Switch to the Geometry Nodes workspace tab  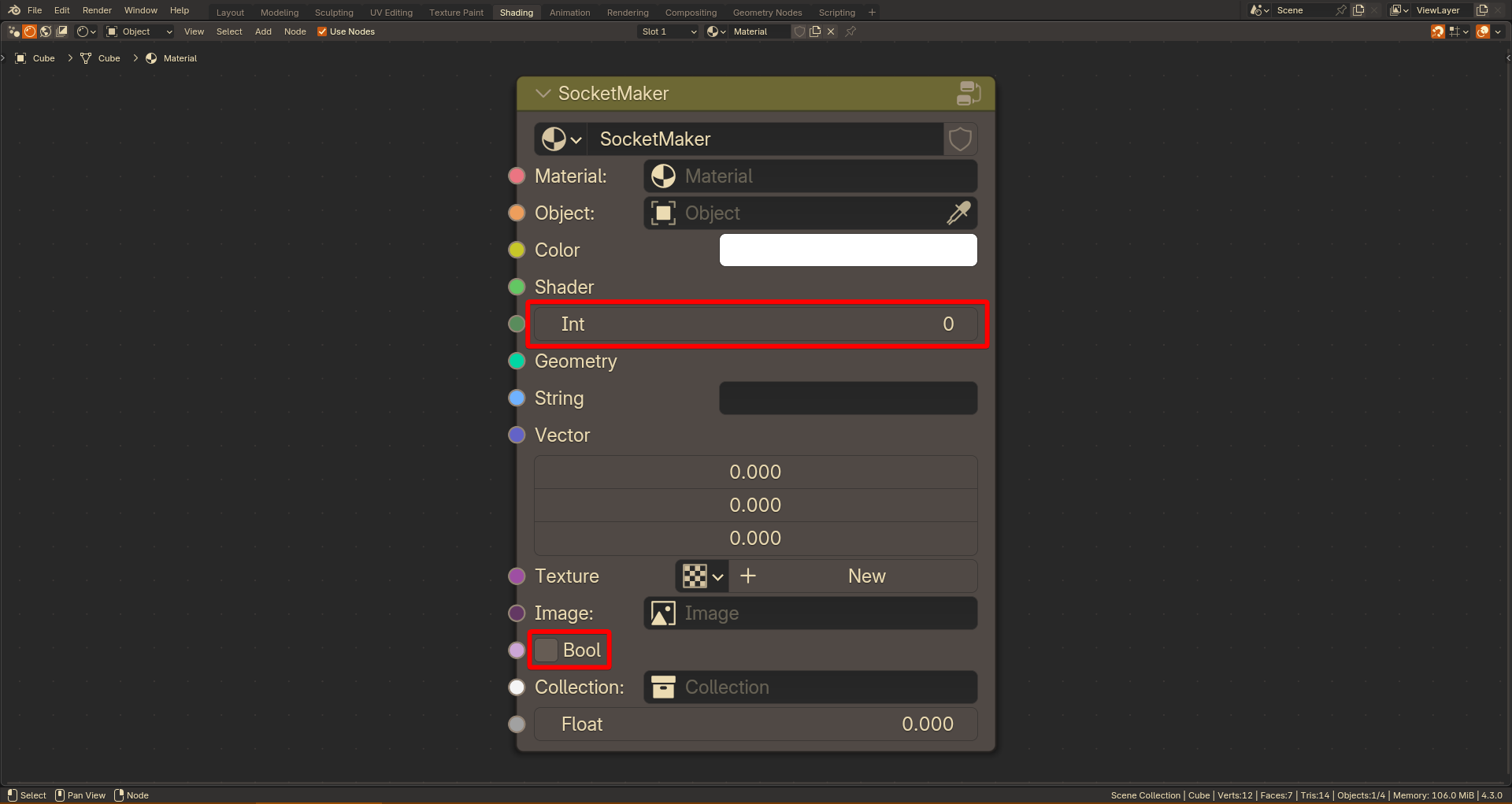pos(765,12)
